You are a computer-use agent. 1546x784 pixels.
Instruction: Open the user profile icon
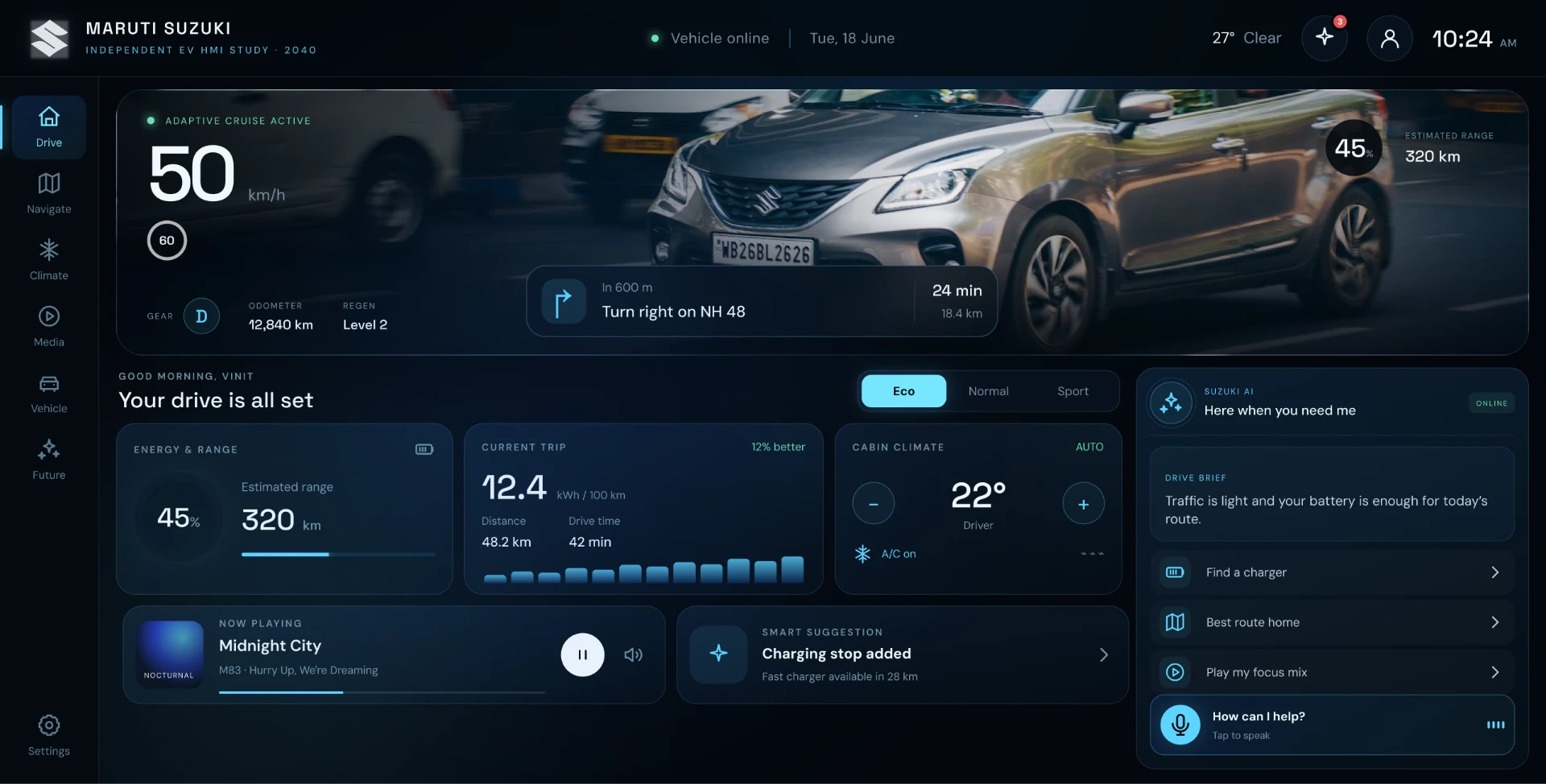click(x=1390, y=38)
